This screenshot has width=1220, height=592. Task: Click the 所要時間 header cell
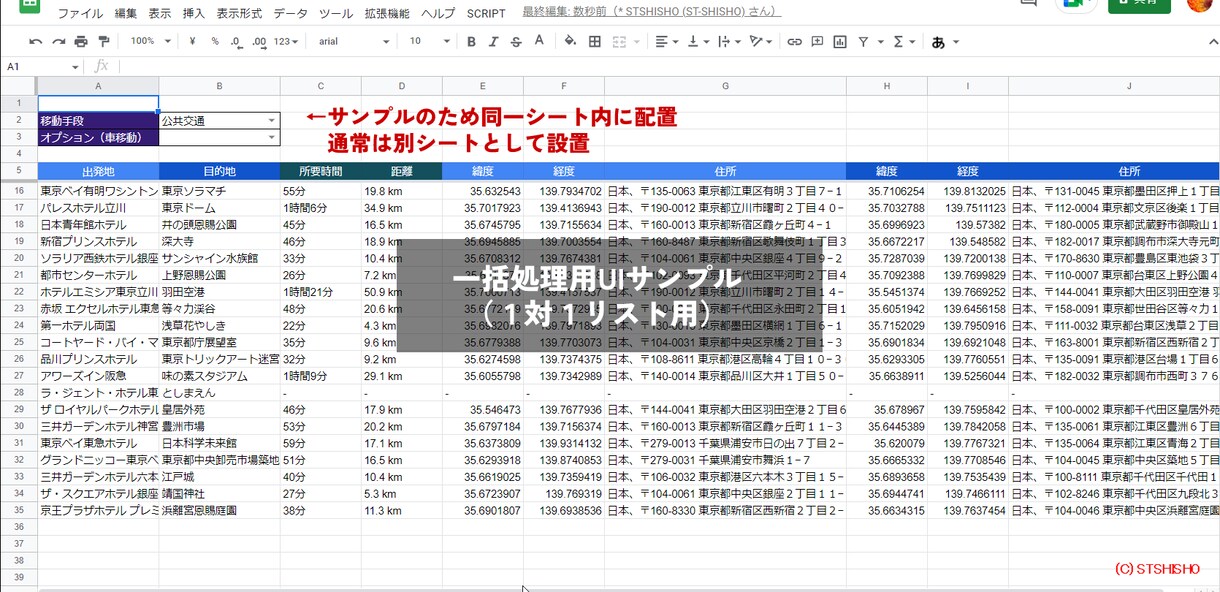click(x=320, y=171)
